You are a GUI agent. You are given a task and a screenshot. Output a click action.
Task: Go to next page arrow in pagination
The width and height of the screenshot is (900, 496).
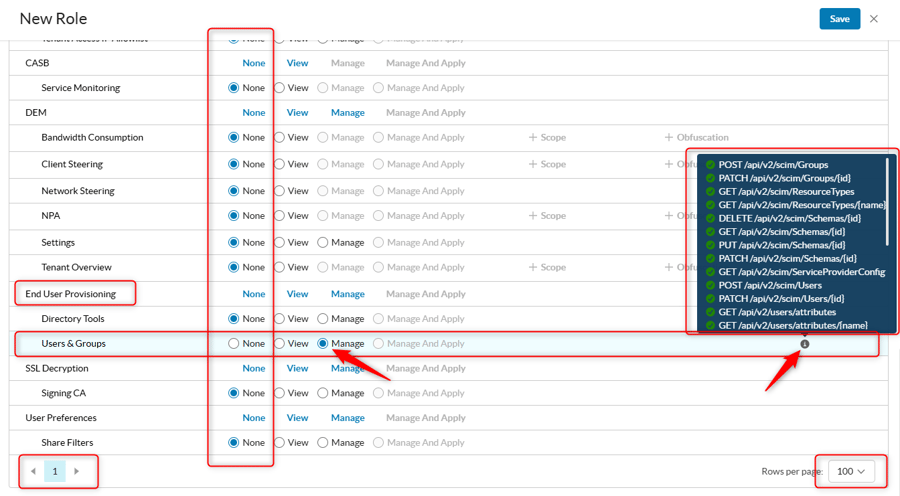[x=77, y=471]
